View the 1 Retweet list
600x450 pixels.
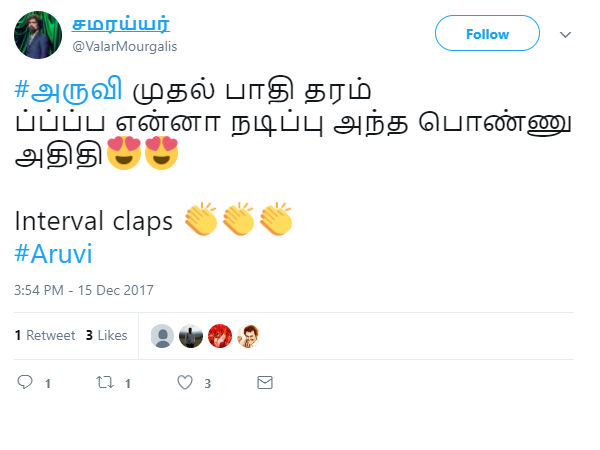coord(45,335)
